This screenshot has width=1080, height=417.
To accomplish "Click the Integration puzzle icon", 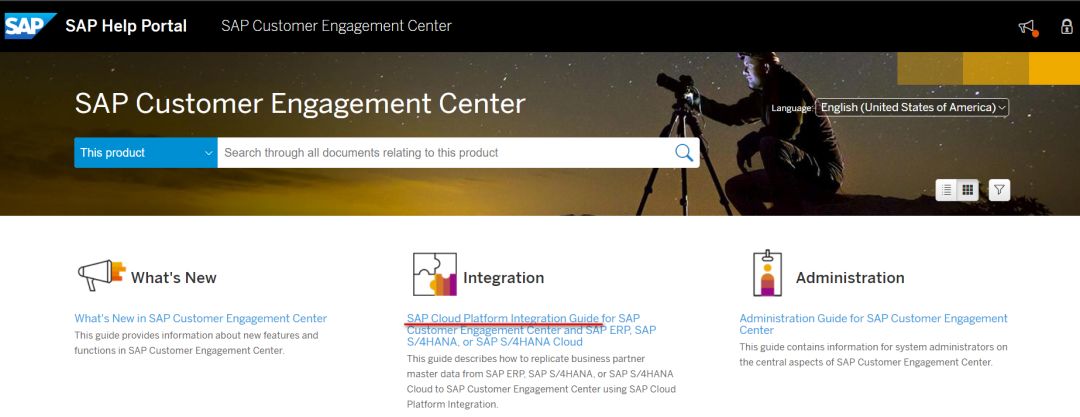I will 435,274.
